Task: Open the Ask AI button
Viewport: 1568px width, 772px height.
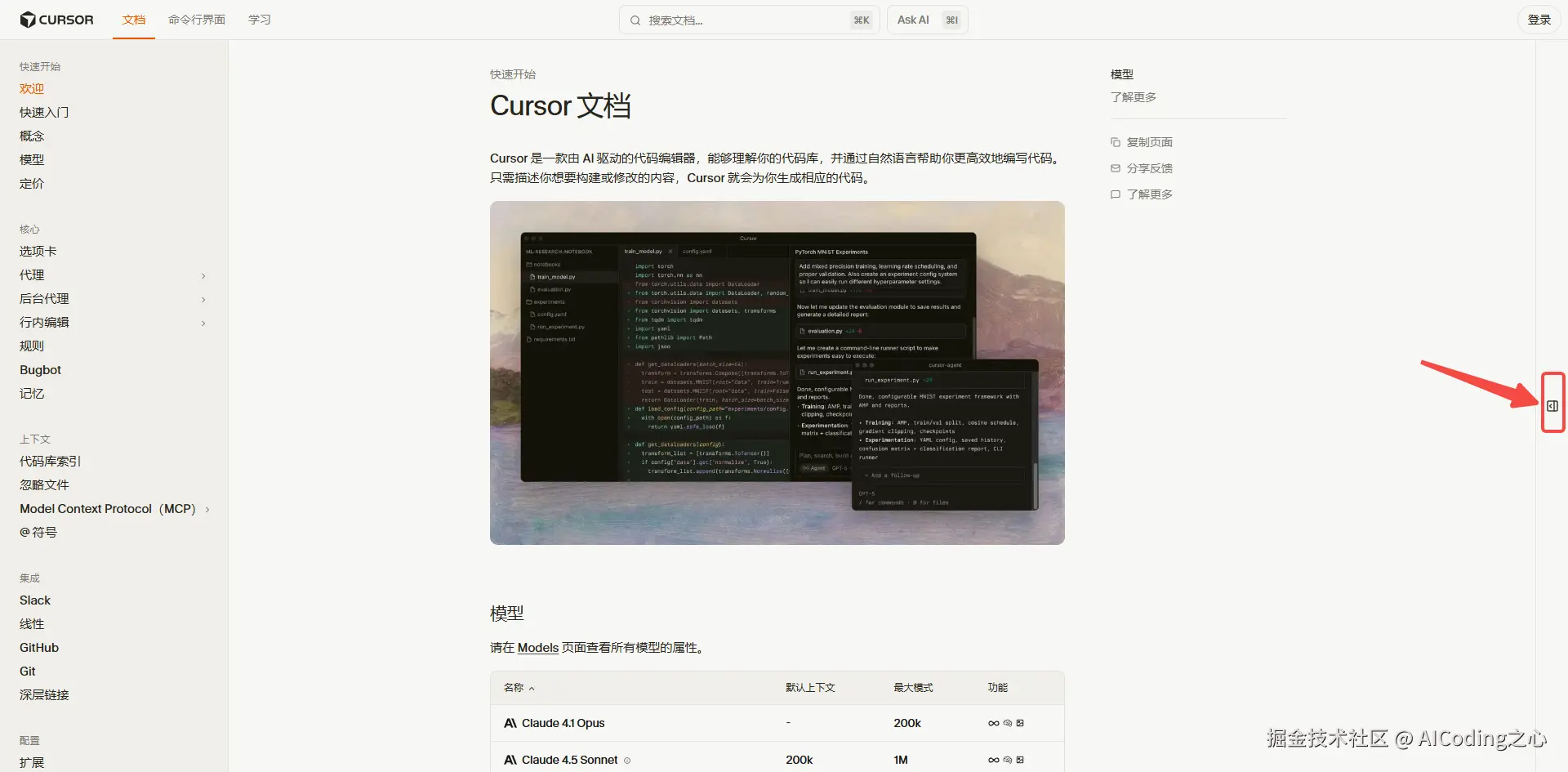Action: click(928, 20)
